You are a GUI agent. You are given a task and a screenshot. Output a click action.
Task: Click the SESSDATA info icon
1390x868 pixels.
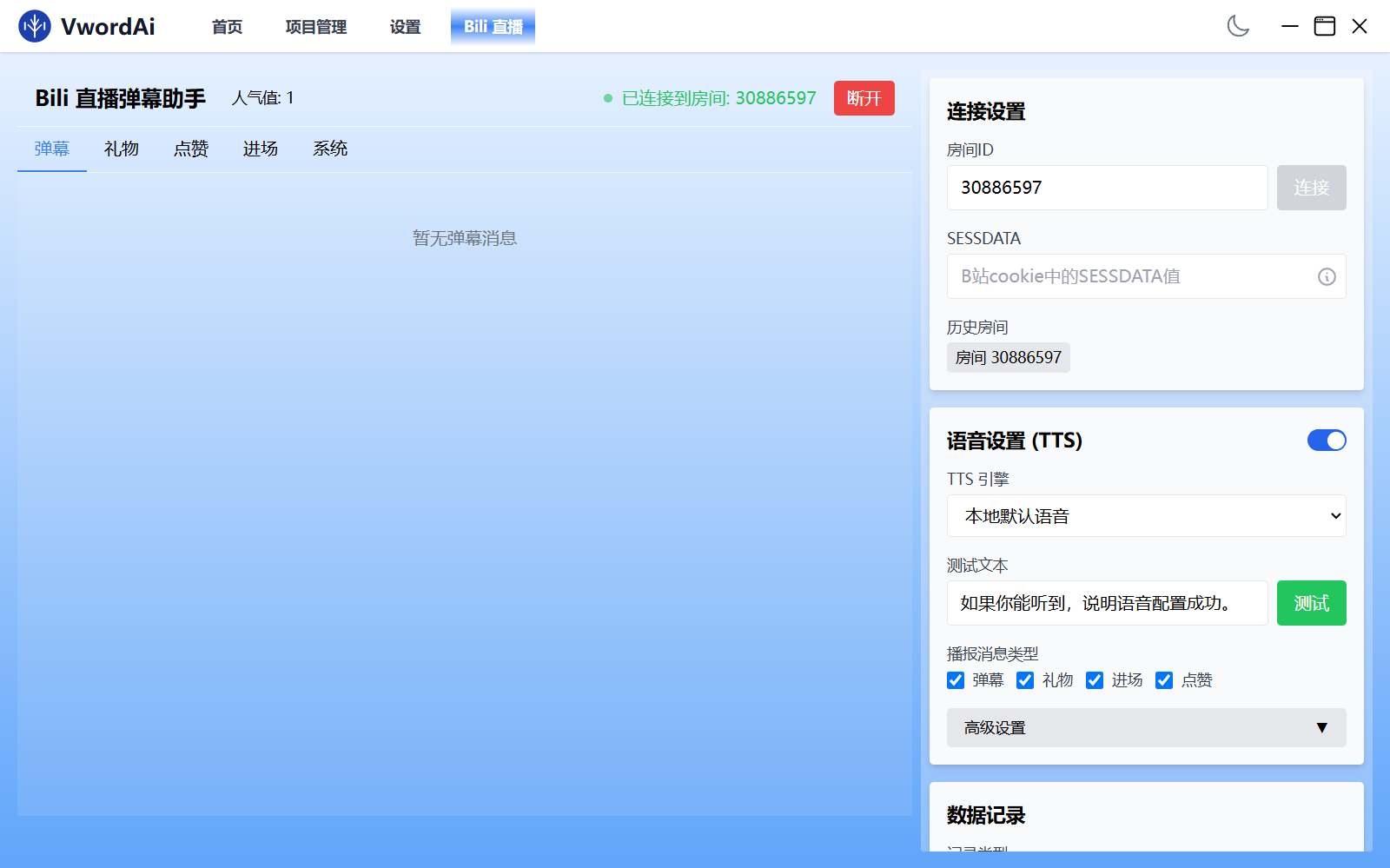[1327, 276]
